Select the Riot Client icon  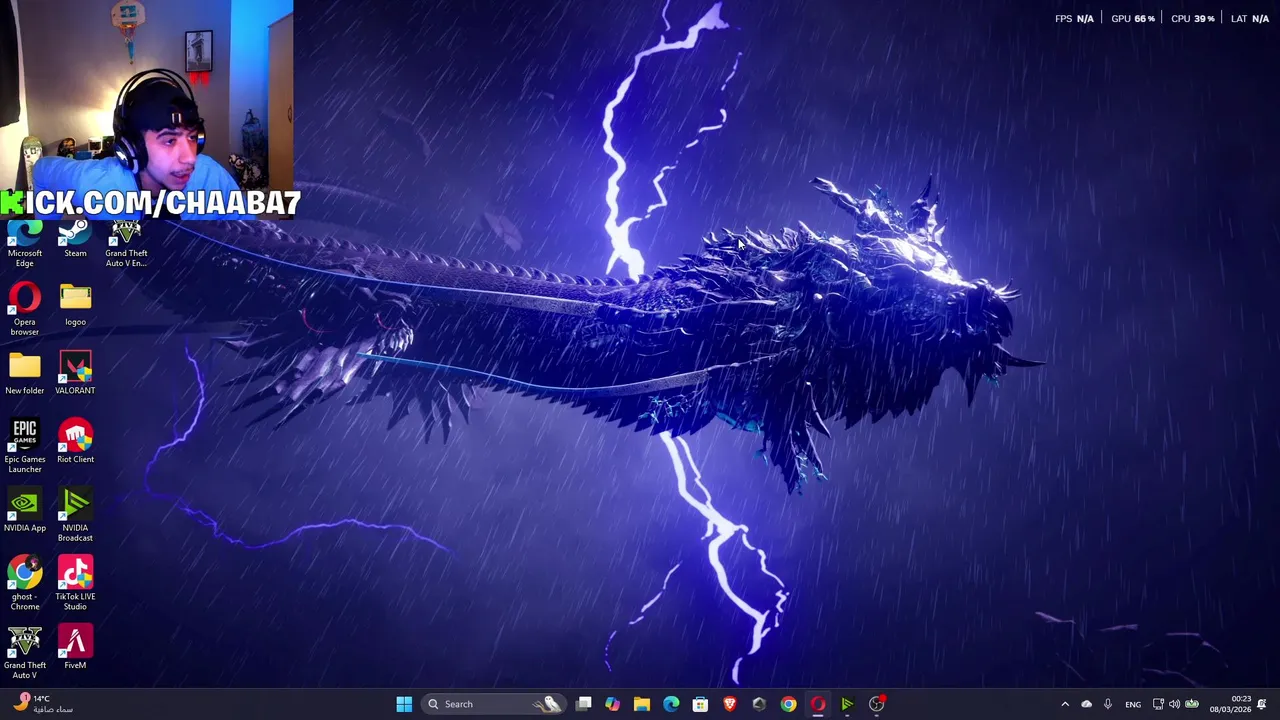pos(75,442)
